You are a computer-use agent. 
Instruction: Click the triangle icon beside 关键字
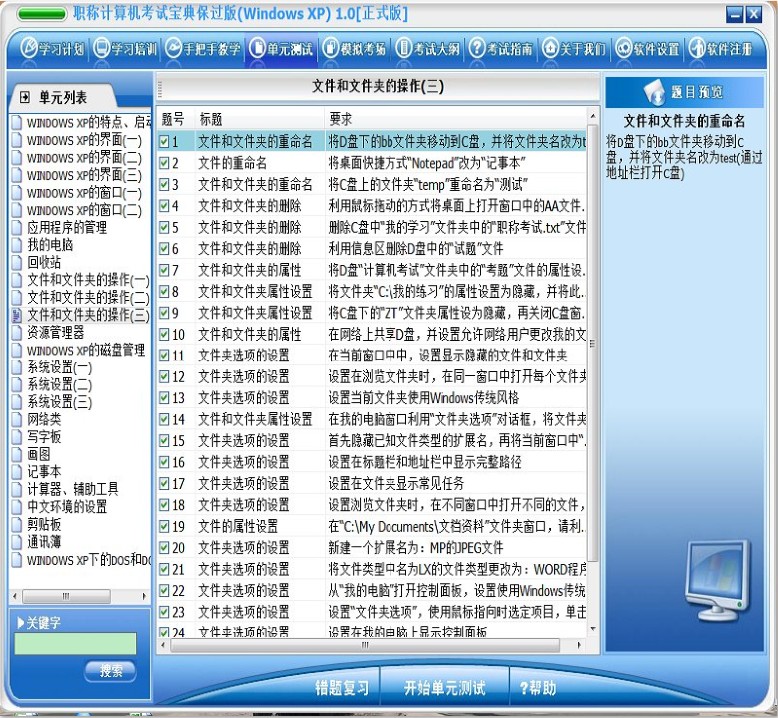pos(21,622)
